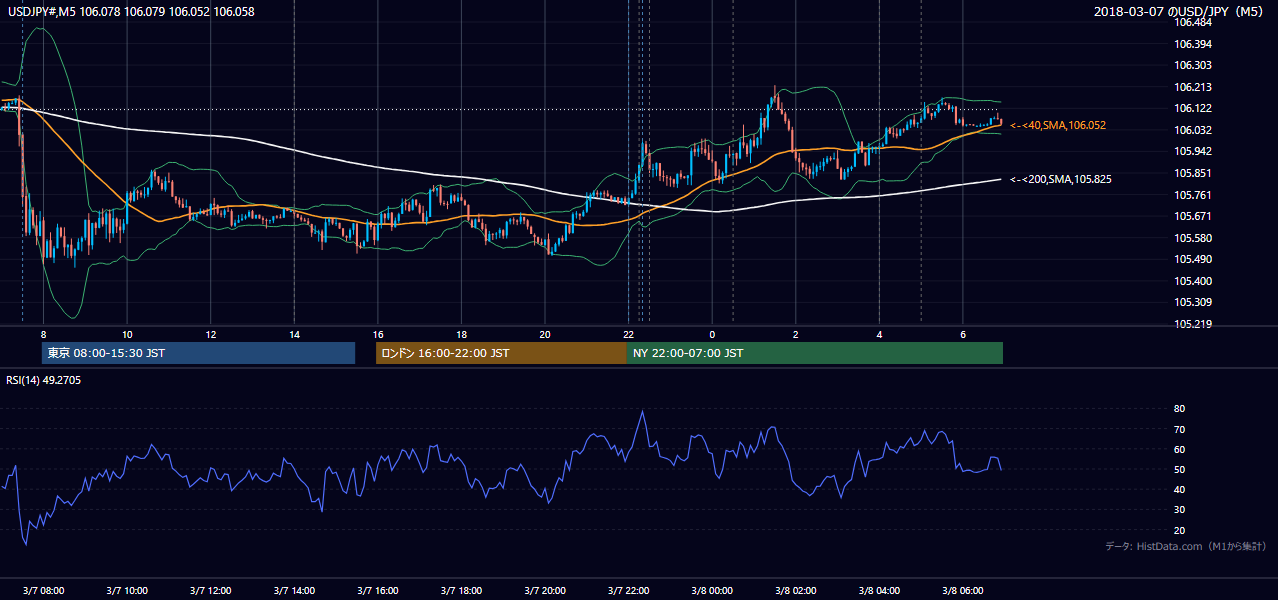Click the USDJPY#,M5 header quote text

pyautogui.click(x=130, y=11)
